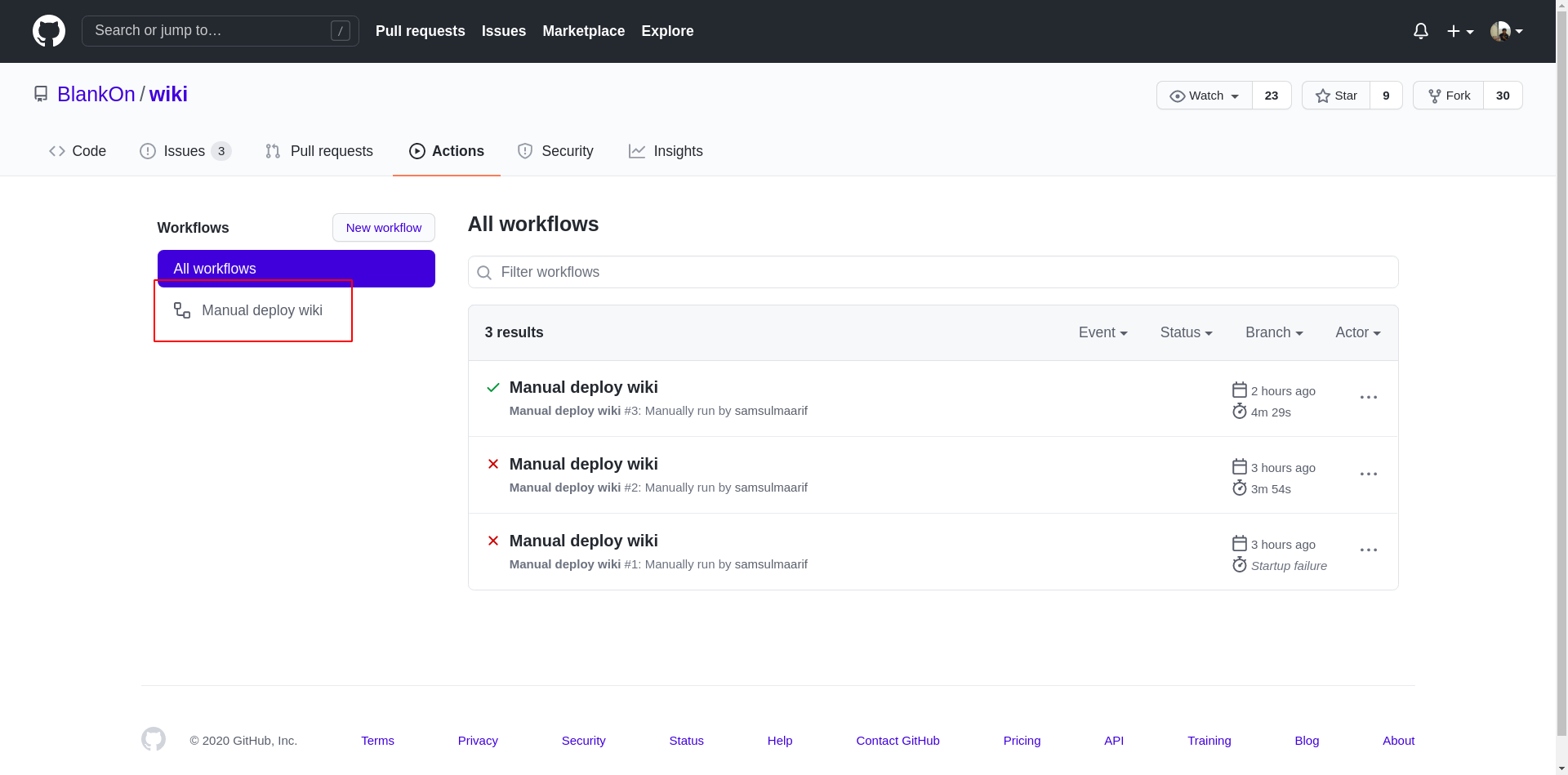Star the repository
This screenshot has height=775, width=1568.
(x=1336, y=96)
